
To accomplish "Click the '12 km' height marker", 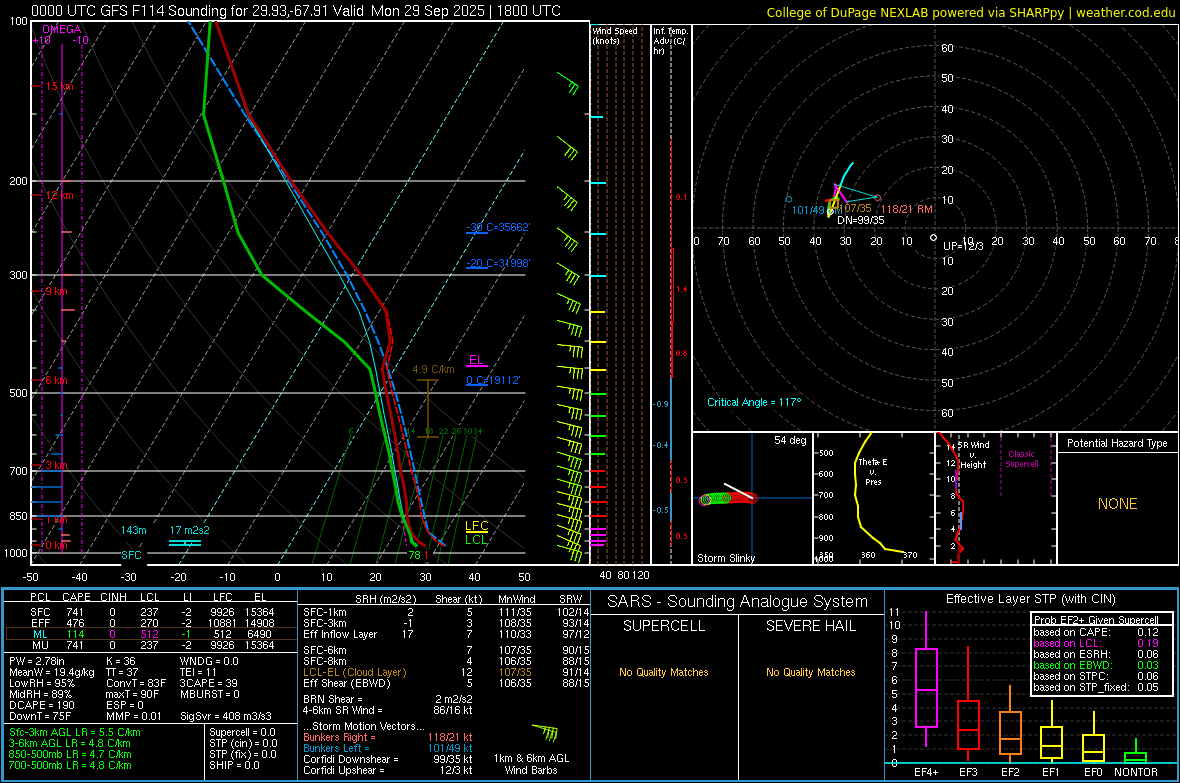I will (x=59, y=195).
